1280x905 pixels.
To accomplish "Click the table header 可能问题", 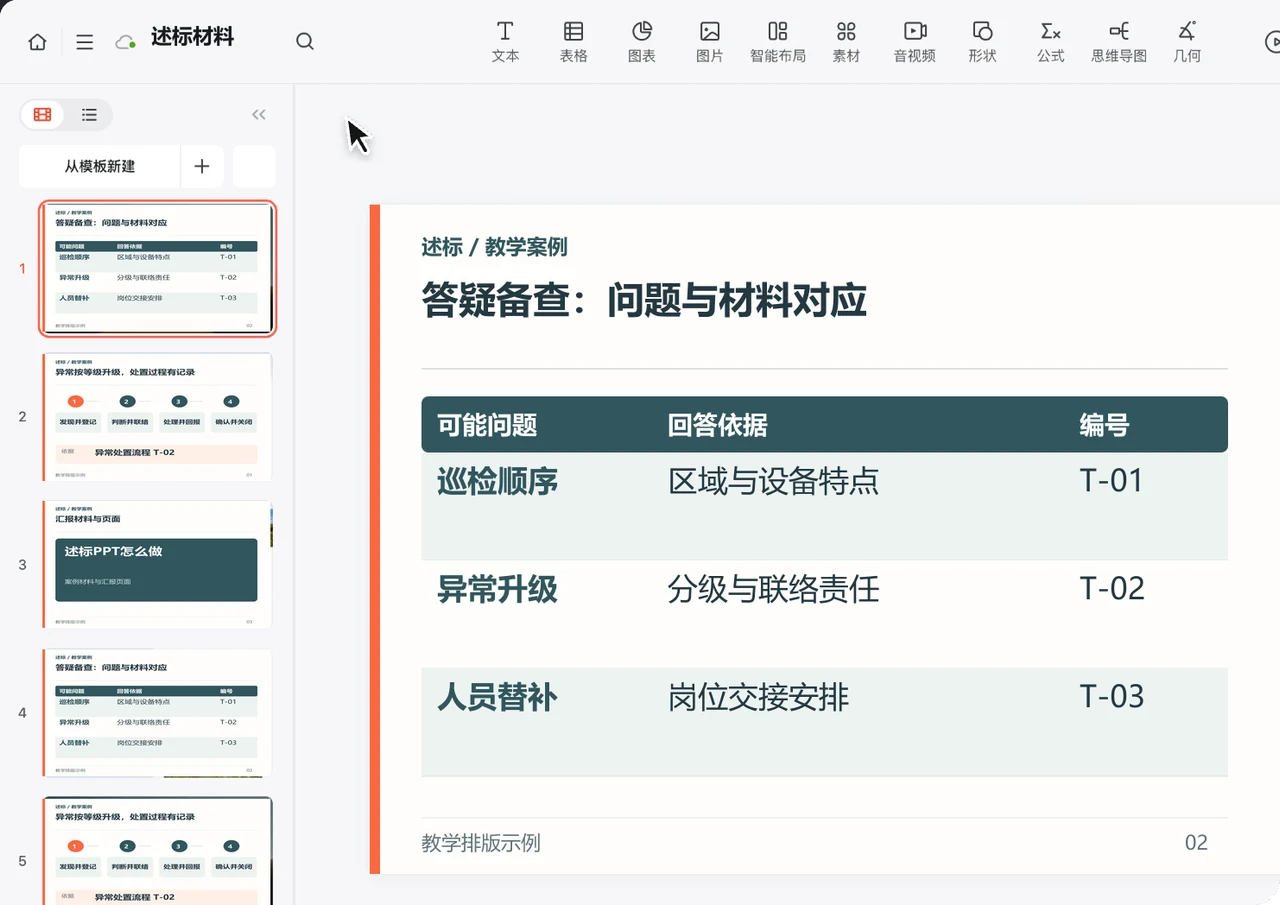I will click(487, 425).
